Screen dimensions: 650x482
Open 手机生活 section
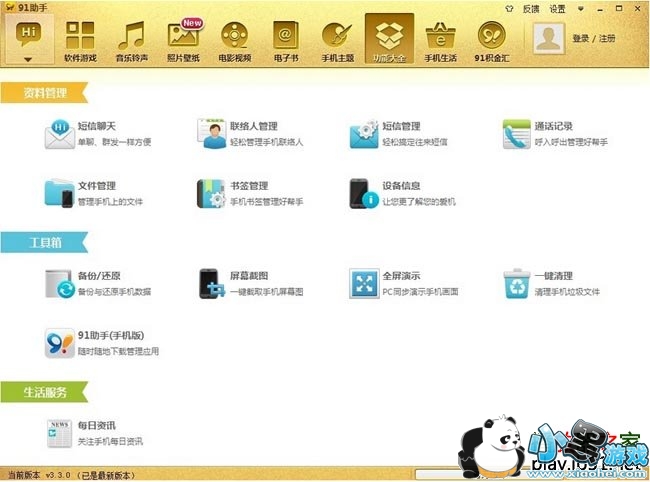tap(440, 41)
